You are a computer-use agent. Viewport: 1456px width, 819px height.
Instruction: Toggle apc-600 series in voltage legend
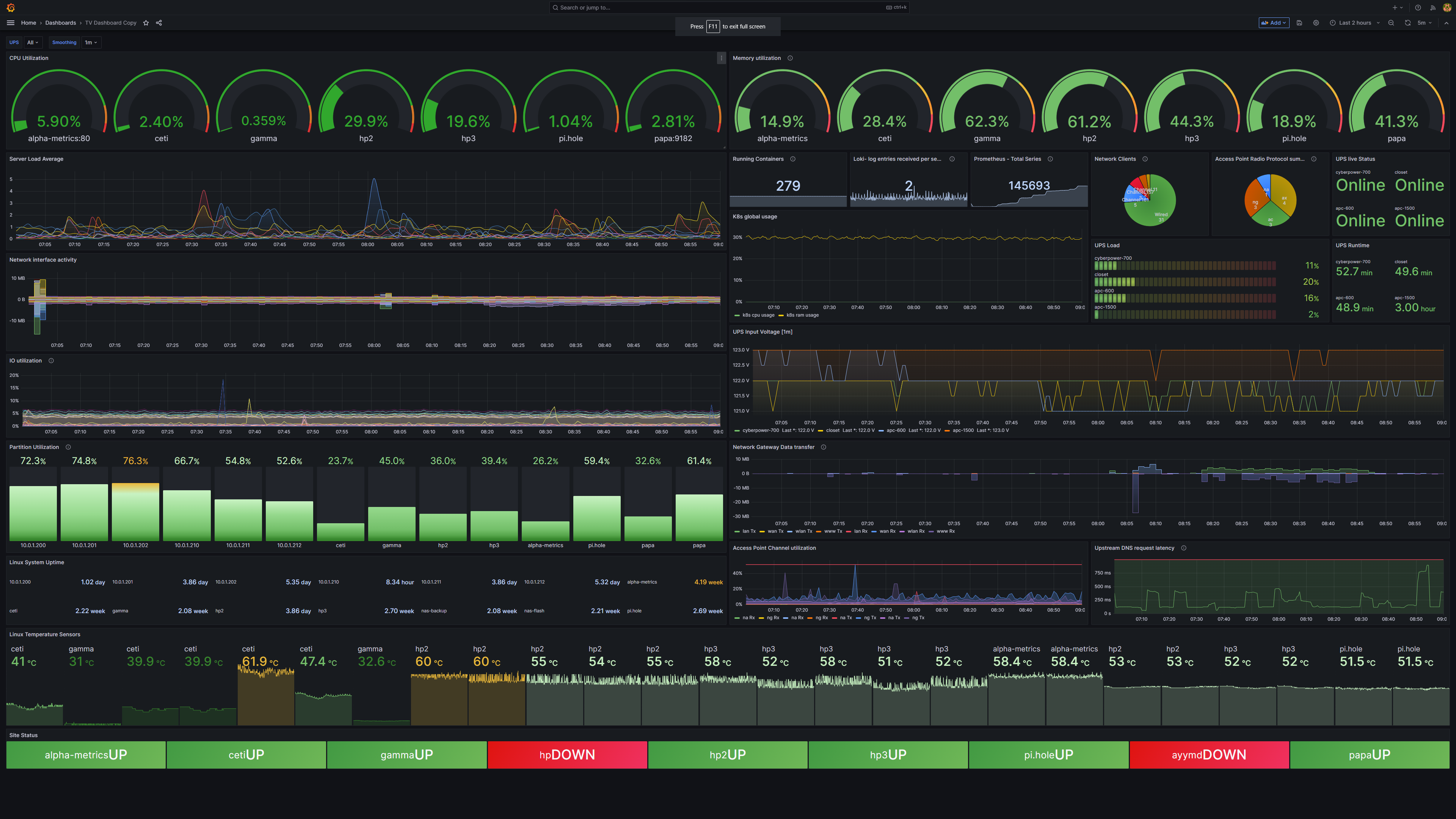[x=896, y=431]
